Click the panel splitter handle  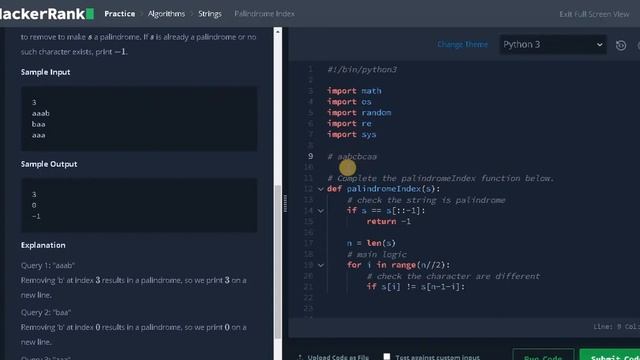click(285, 203)
